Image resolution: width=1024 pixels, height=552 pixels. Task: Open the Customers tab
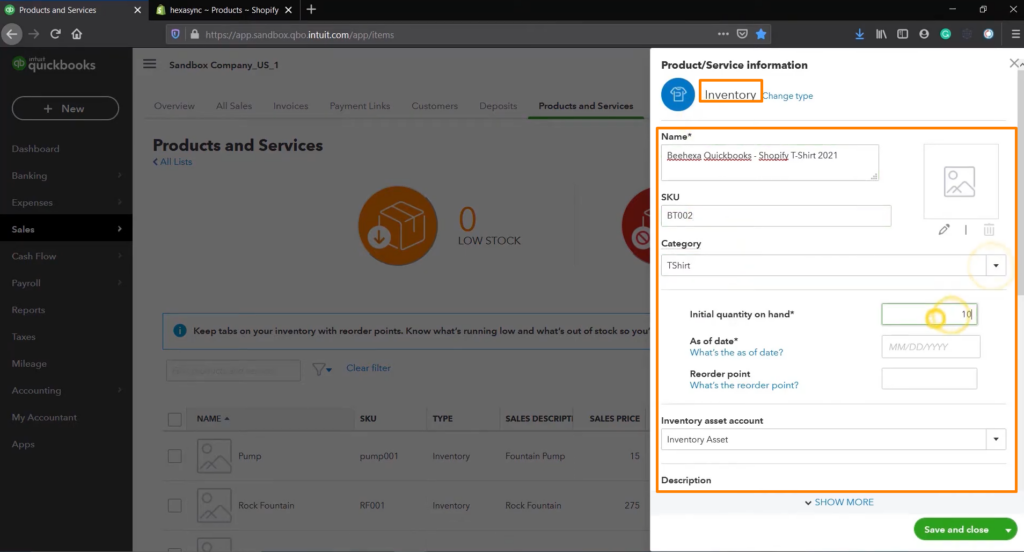click(x=434, y=106)
